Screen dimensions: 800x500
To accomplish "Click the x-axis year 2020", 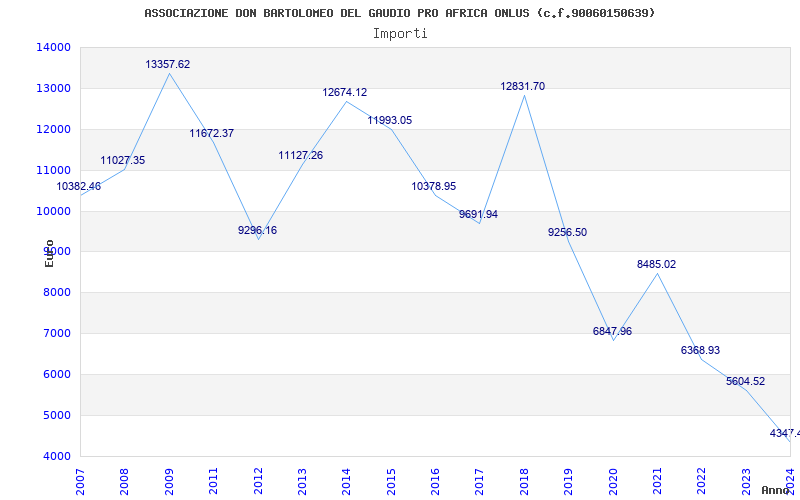I will [x=613, y=481].
